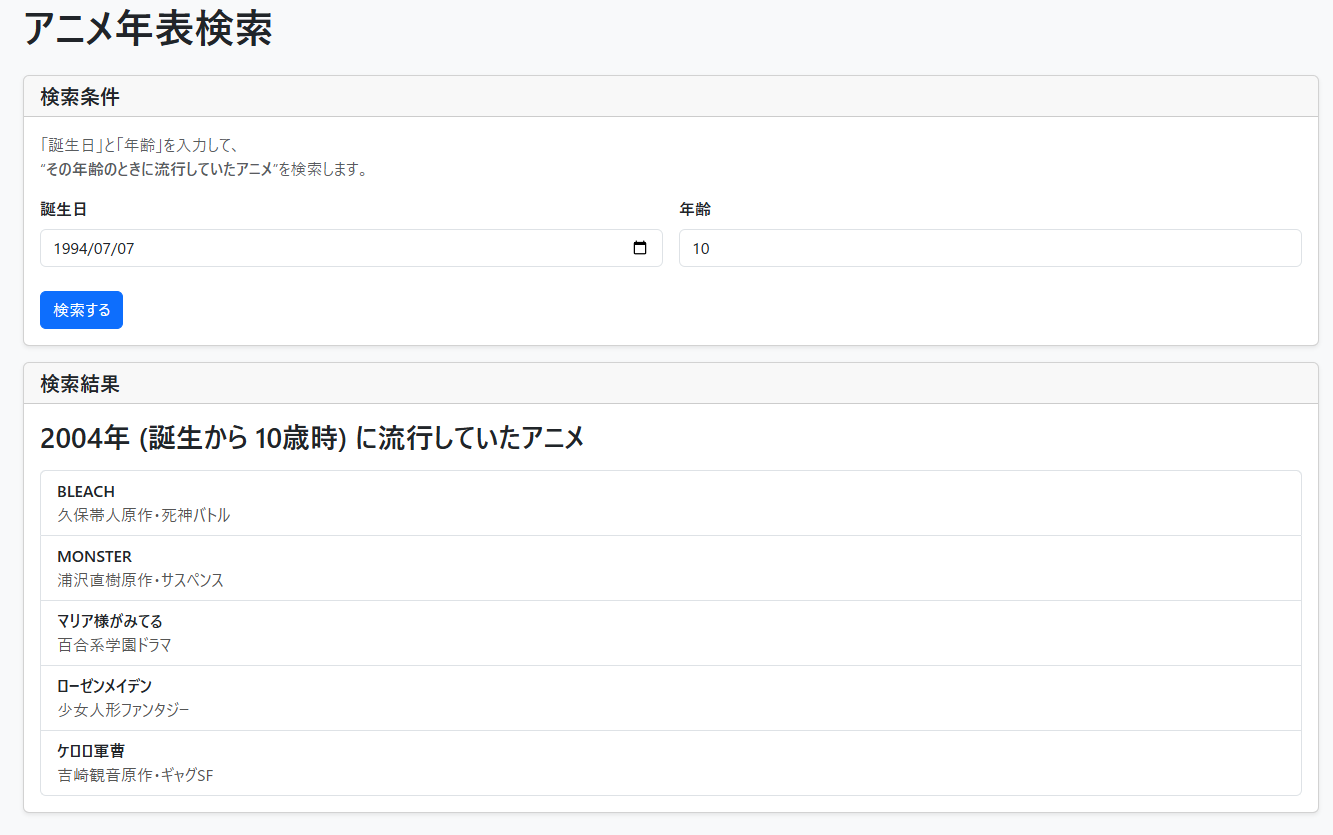This screenshot has width=1333, height=835.
Task: Click the 年齢 field label
Action: 695,209
